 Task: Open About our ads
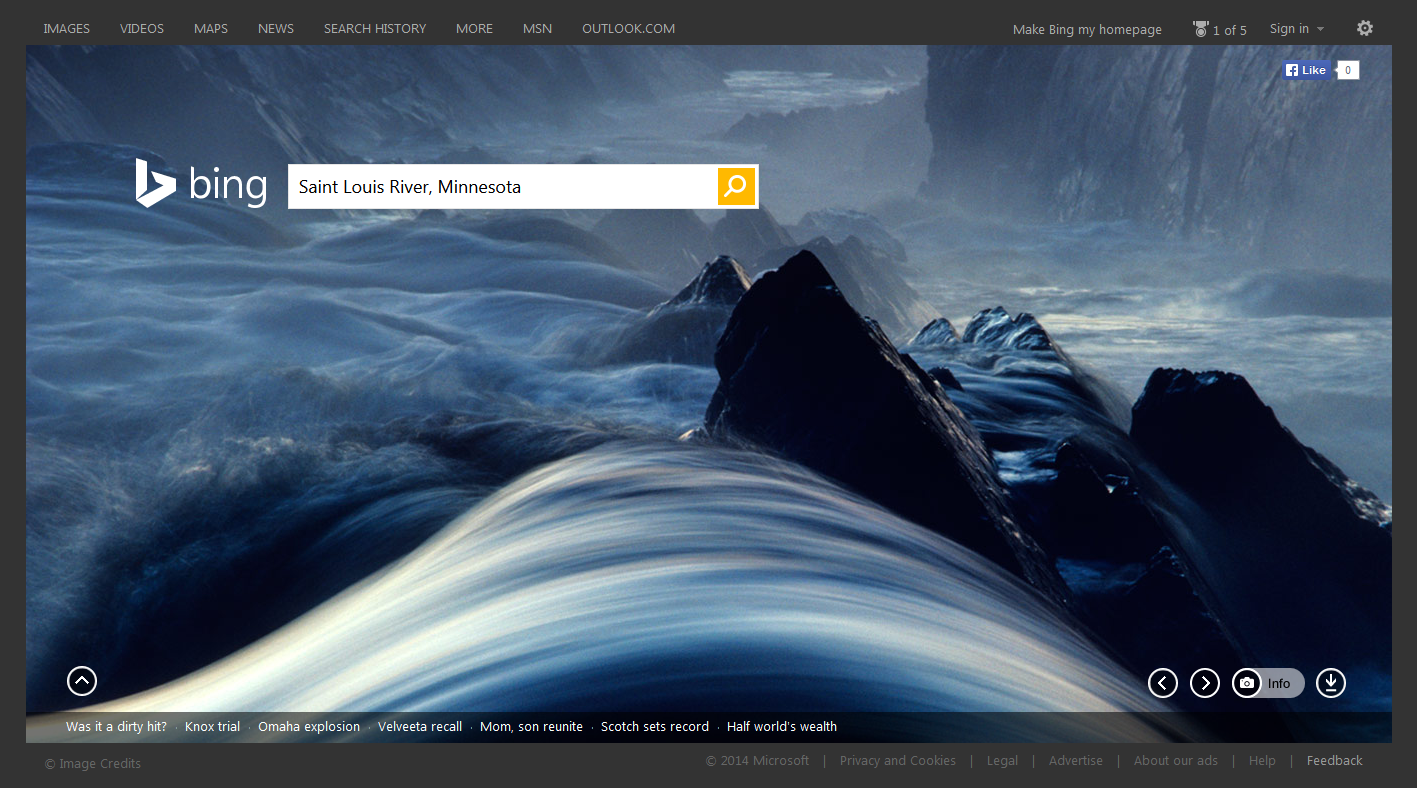point(1176,761)
